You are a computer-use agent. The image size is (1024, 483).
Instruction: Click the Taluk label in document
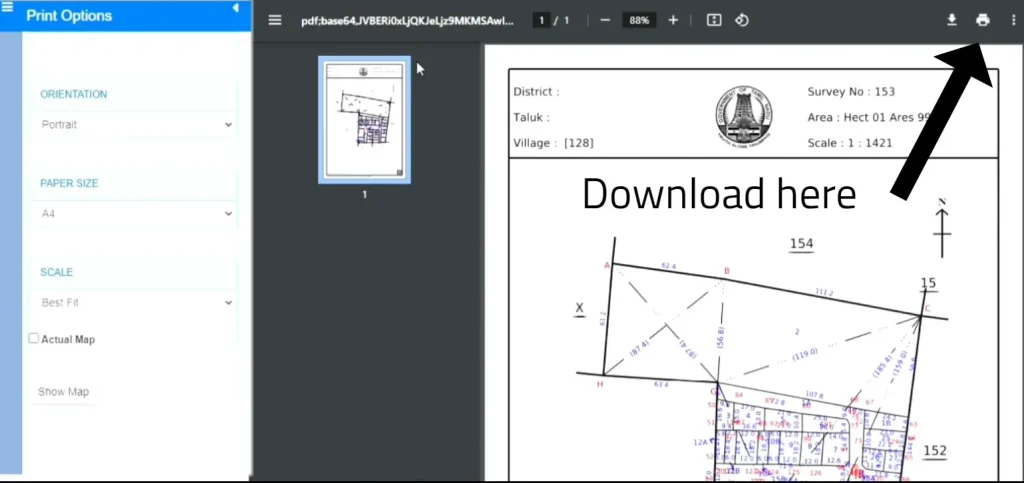531,117
